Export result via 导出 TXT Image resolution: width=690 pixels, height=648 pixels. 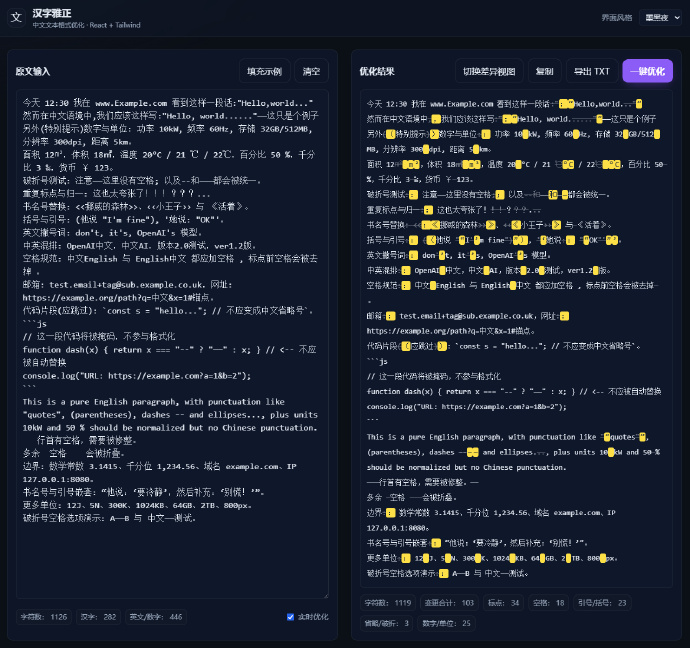coord(591,71)
